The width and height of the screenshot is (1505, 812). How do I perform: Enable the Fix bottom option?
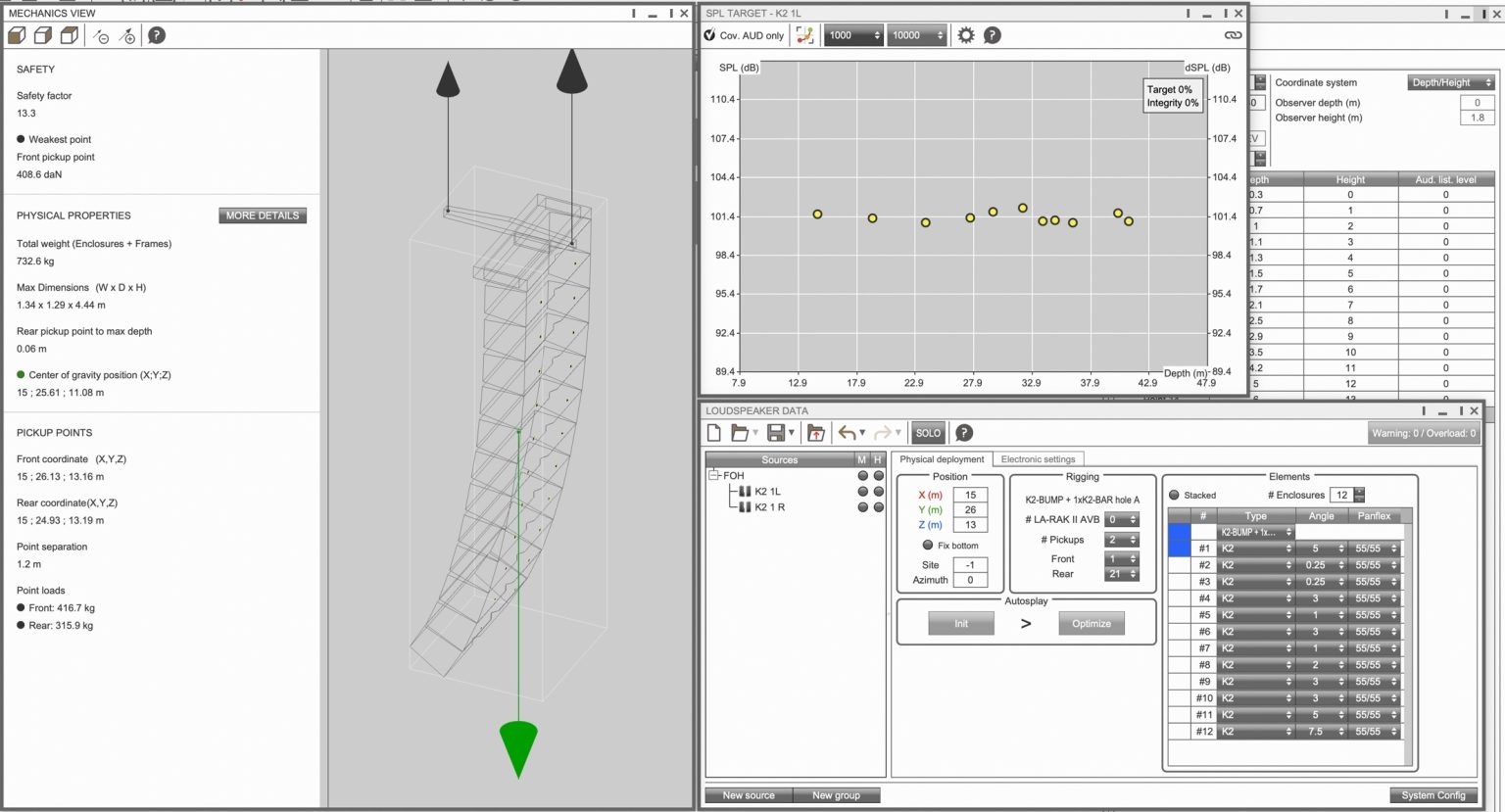[928, 546]
